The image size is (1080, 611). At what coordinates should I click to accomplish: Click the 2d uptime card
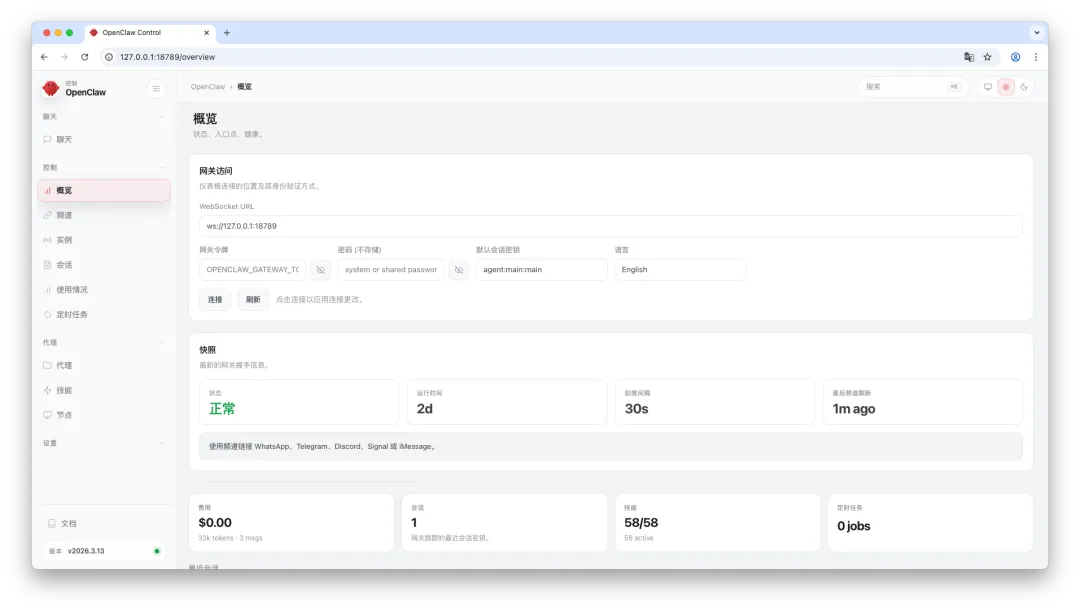pyautogui.click(x=507, y=402)
